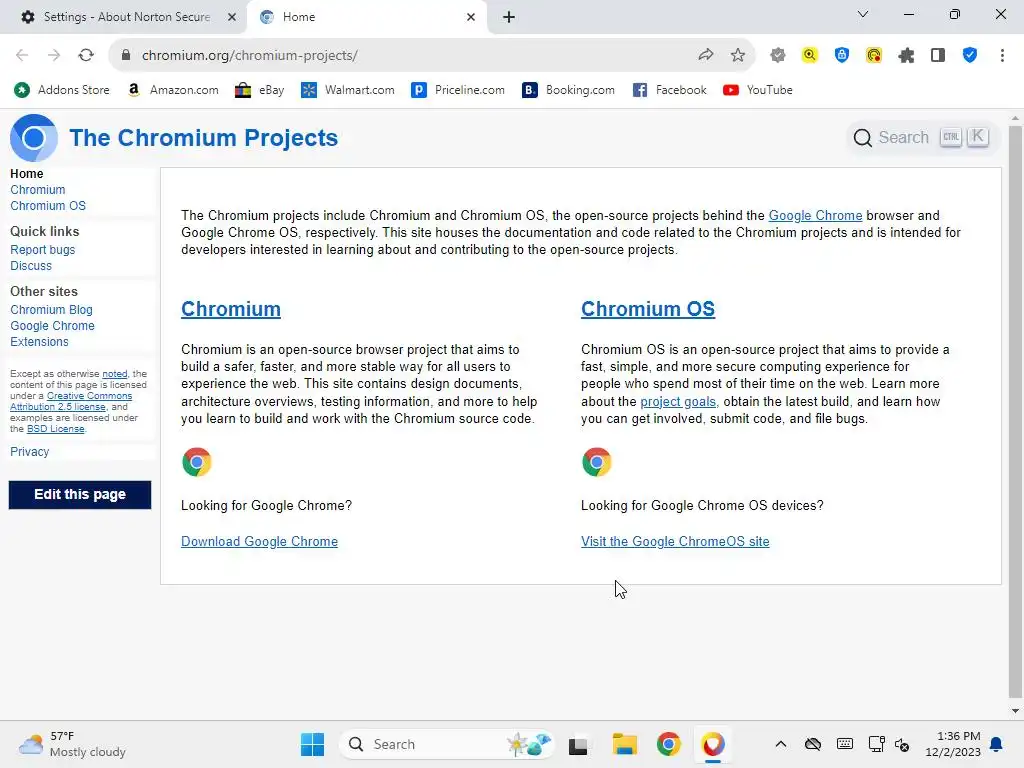Open the yellow-red round extension icon
1024x768 pixels.
(x=874, y=56)
